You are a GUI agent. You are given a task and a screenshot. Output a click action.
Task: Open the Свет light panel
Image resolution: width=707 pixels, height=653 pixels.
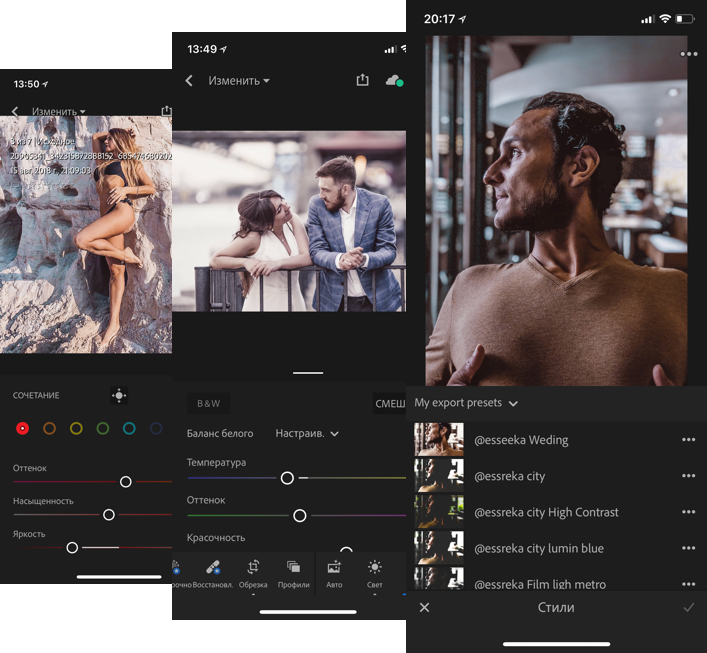pos(375,574)
